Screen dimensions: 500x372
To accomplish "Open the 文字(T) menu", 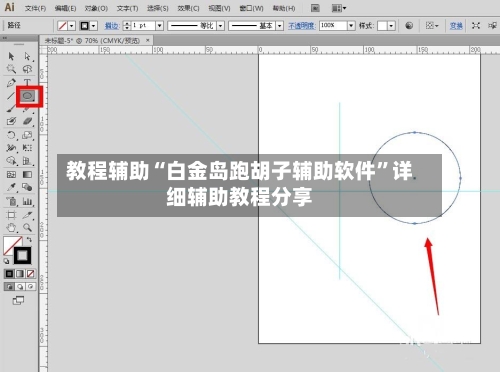I will click(x=127, y=8).
